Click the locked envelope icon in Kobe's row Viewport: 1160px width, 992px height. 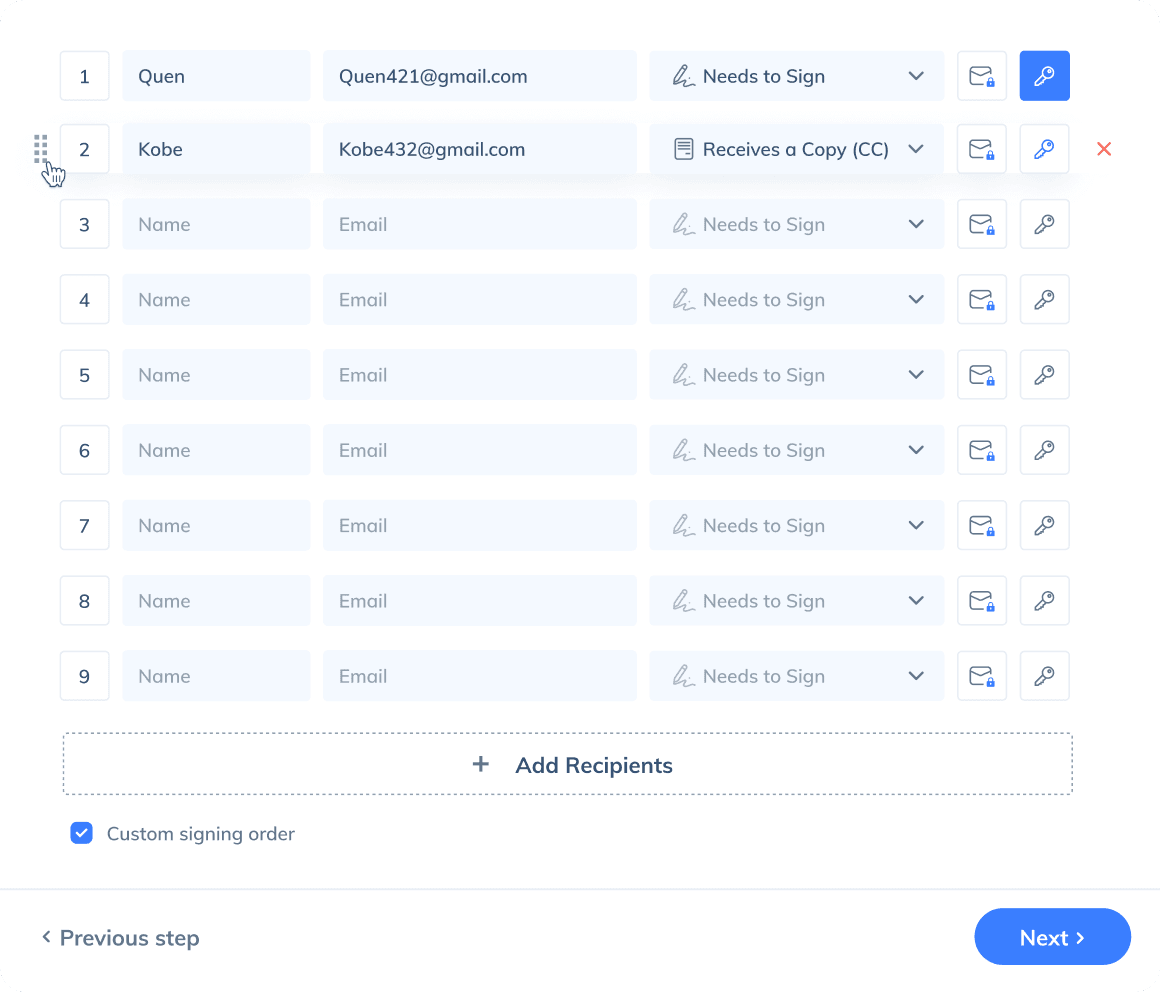tap(981, 149)
